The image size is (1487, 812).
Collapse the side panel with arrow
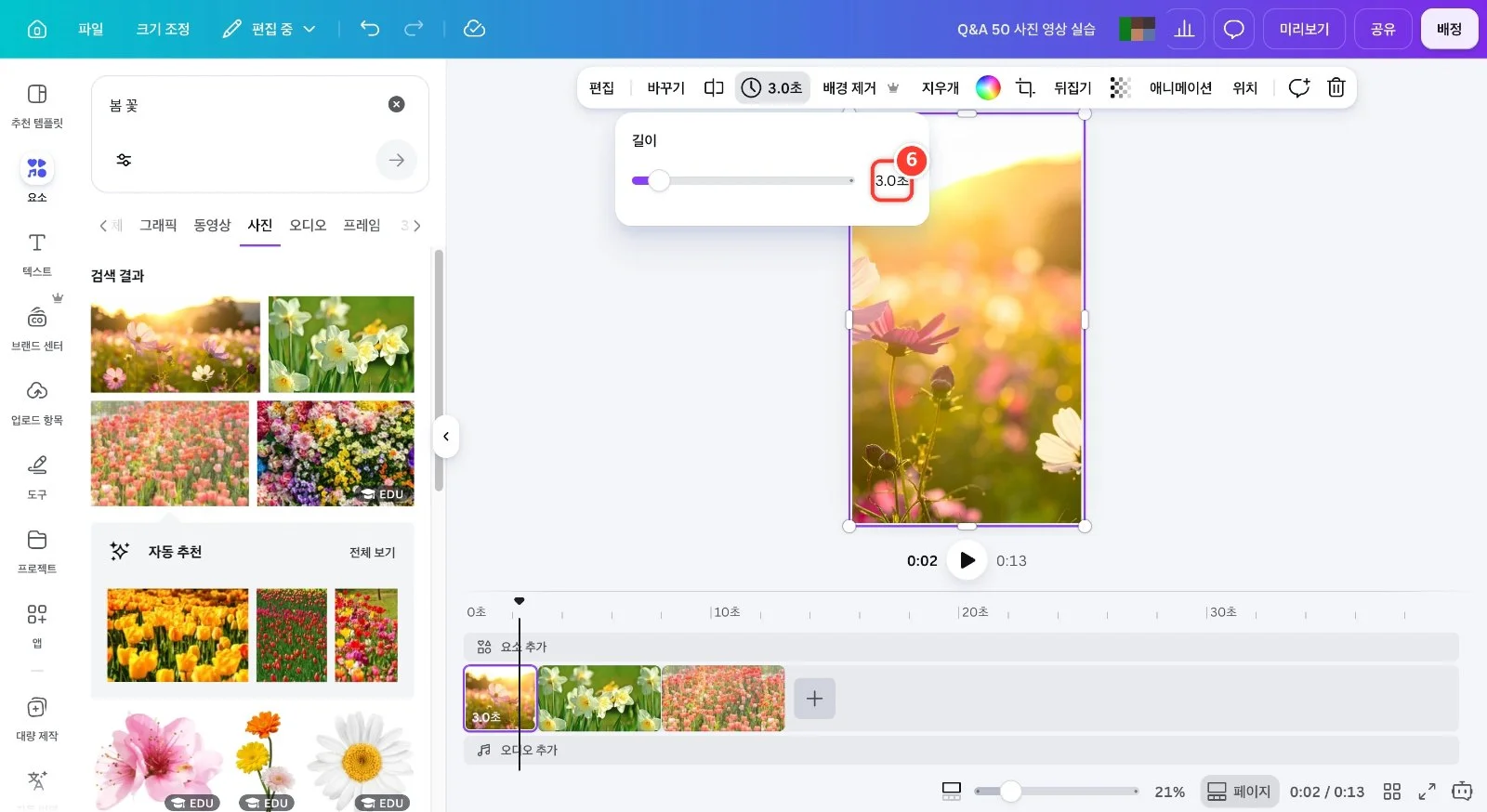tap(446, 437)
